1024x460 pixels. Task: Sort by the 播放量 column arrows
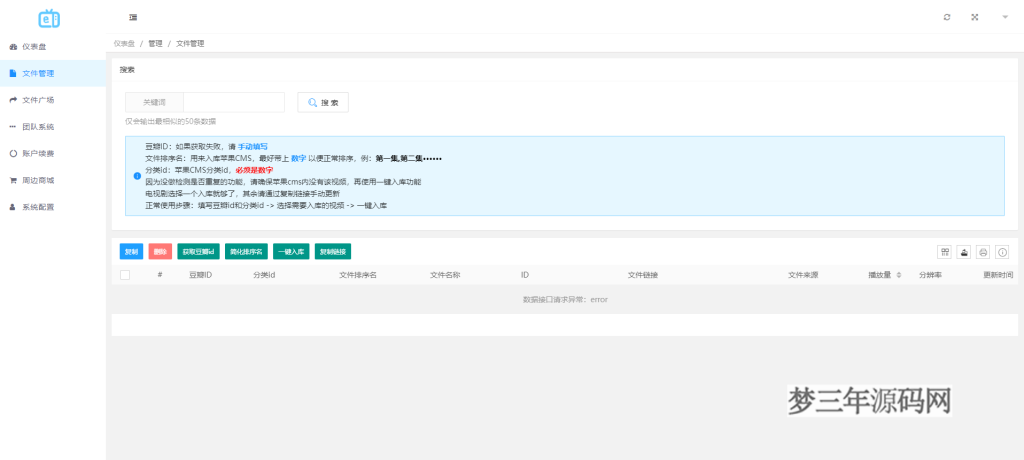899,275
